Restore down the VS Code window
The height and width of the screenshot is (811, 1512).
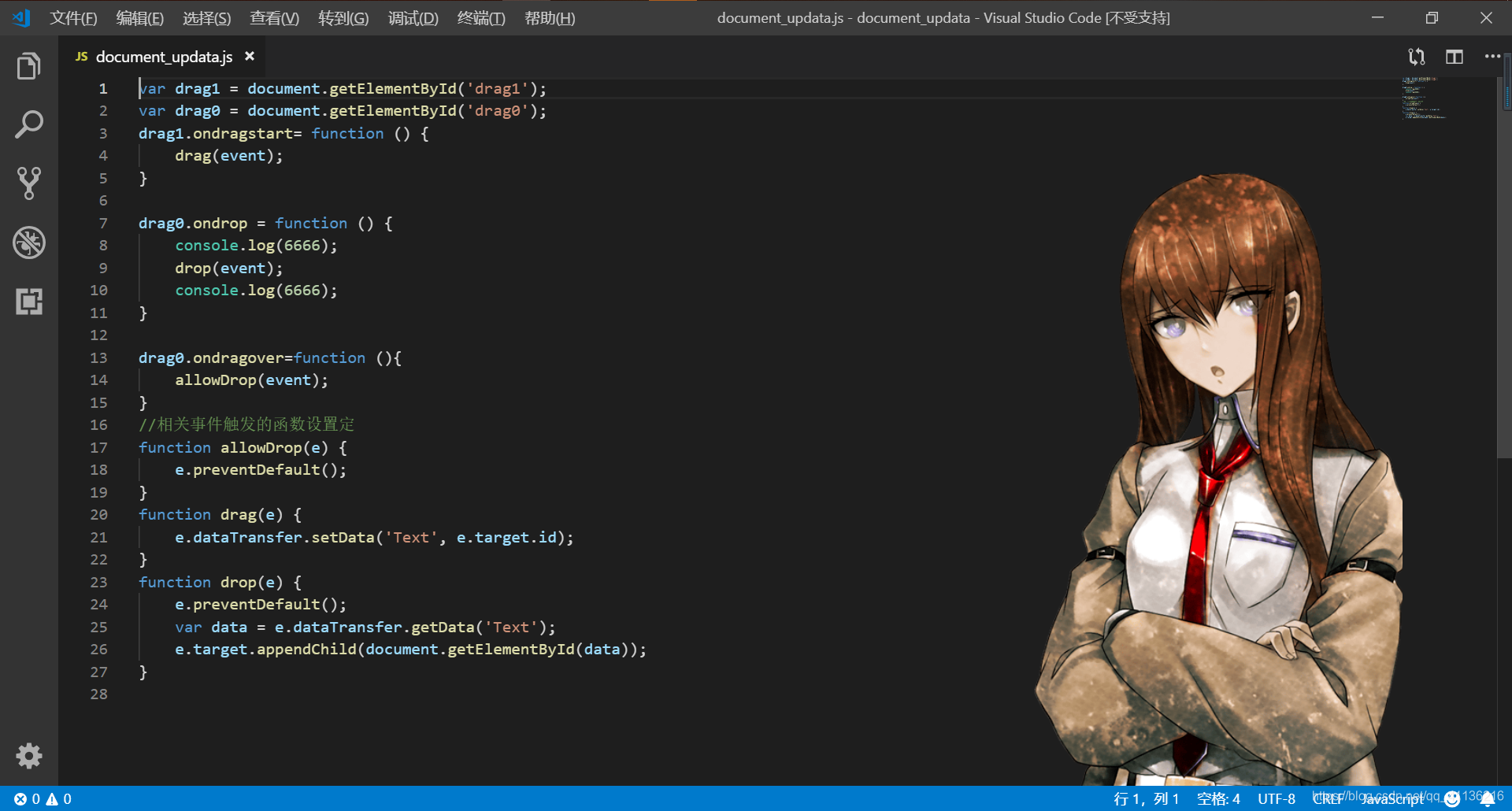click(x=1432, y=17)
